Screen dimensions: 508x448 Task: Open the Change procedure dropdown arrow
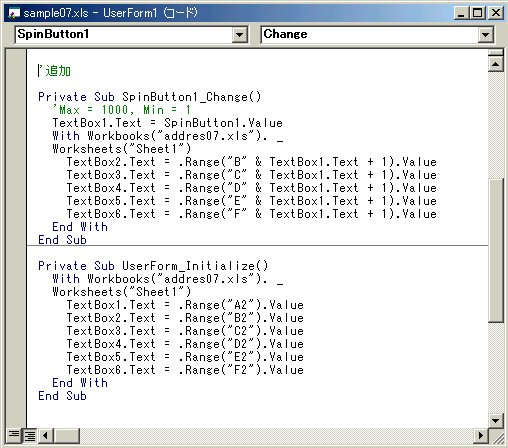pos(485,35)
